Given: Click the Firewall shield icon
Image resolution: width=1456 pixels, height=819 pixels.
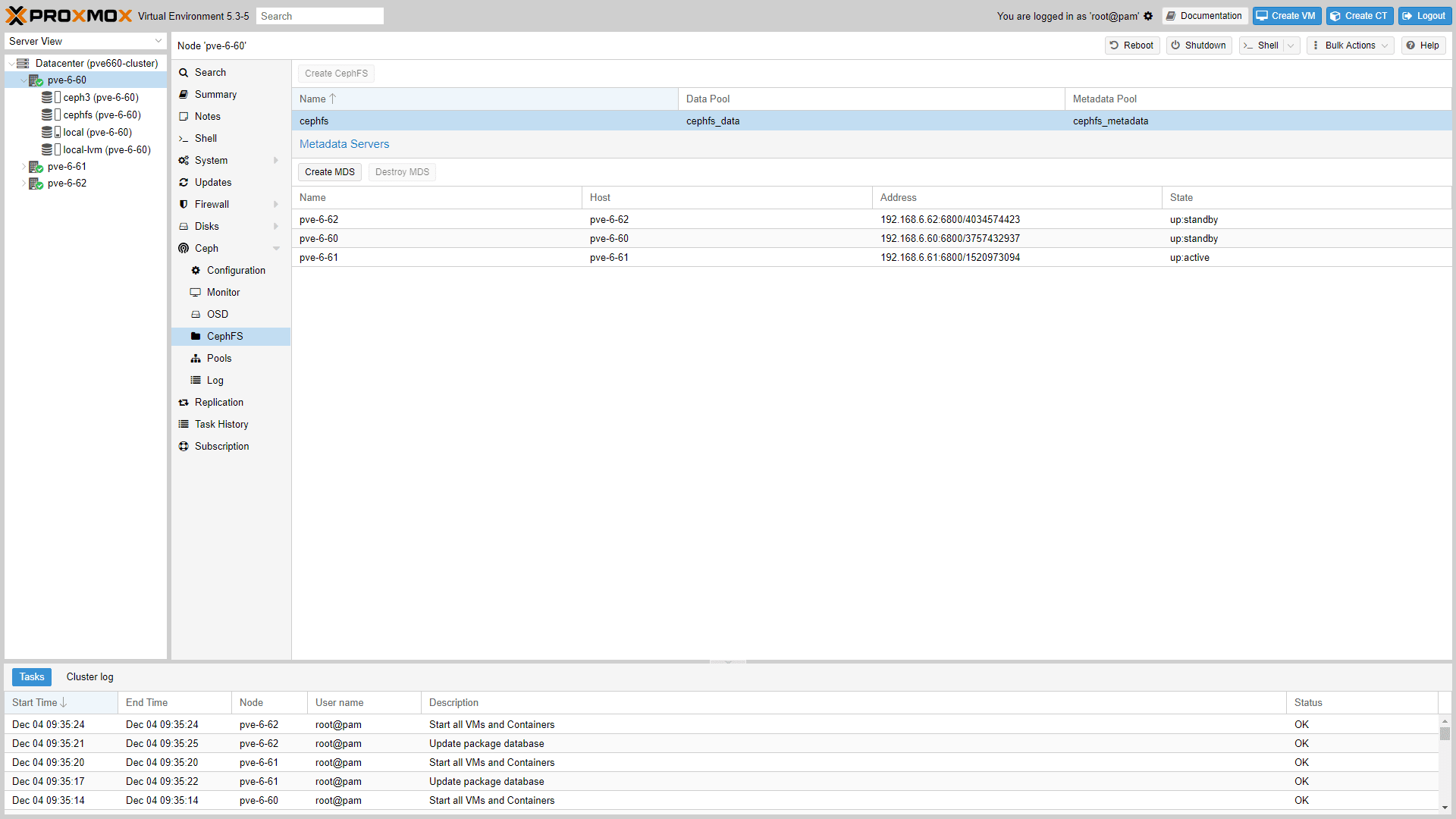Looking at the screenshot, I should click(x=184, y=204).
